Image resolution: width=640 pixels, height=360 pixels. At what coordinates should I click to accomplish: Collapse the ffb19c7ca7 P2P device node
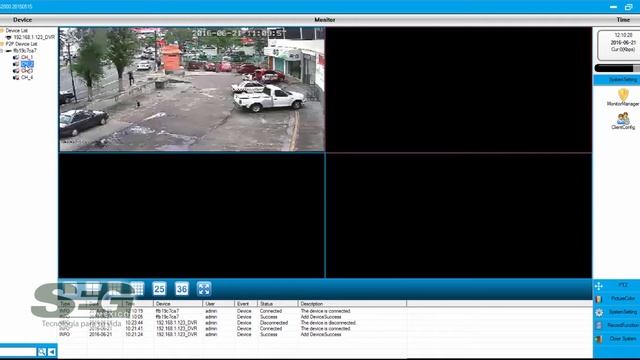coord(2,51)
